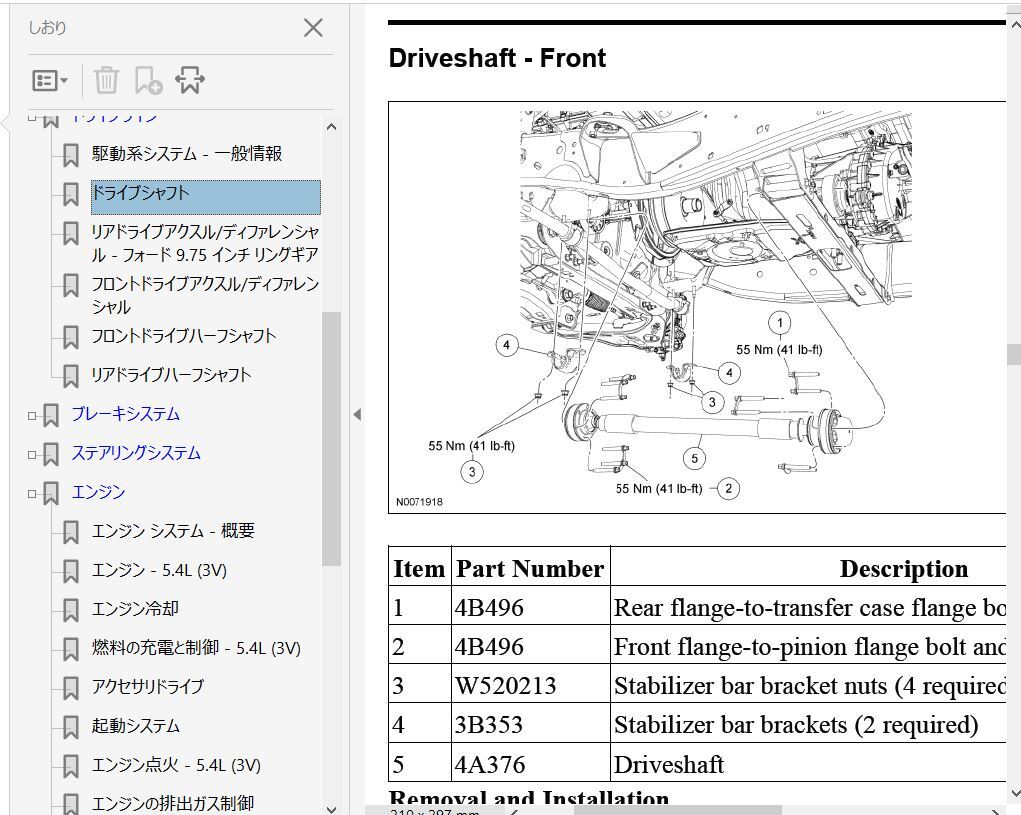Image resolution: width=1021 pixels, height=815 pixels.
Task: Expand the ブレーキシステム tree node
Action: tap(32, 416)
